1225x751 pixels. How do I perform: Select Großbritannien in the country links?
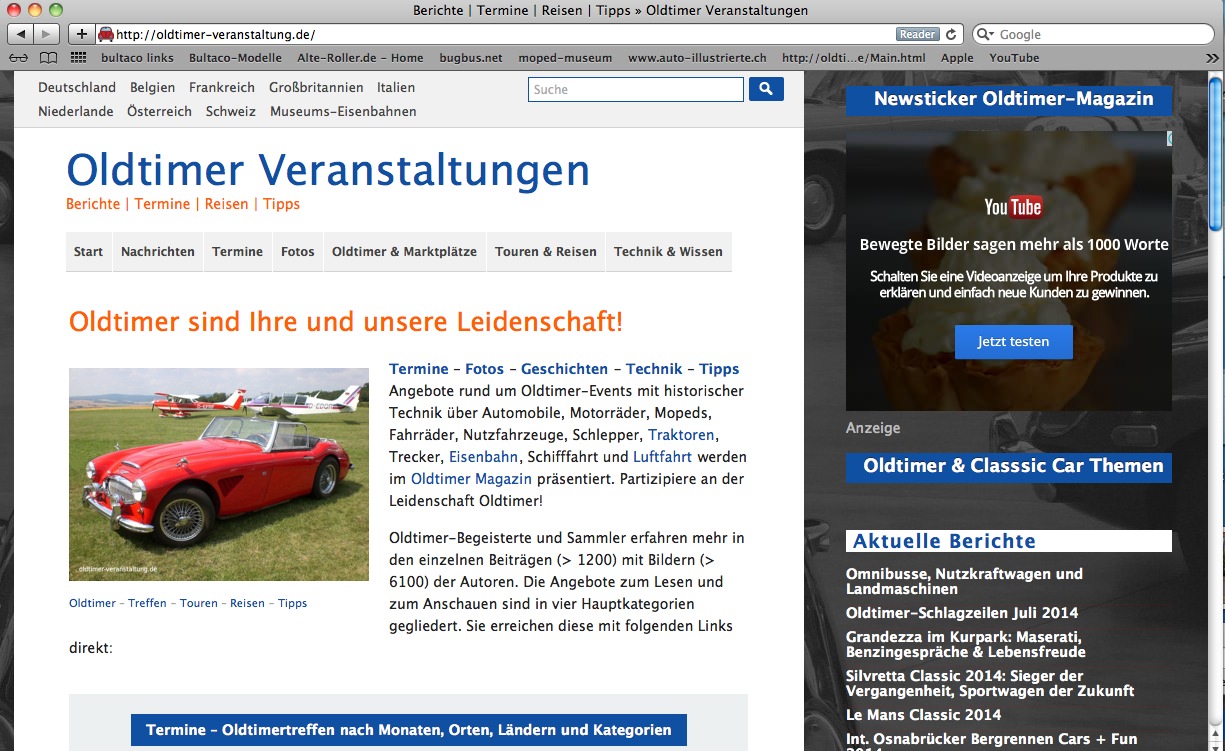tap(316, 88)
